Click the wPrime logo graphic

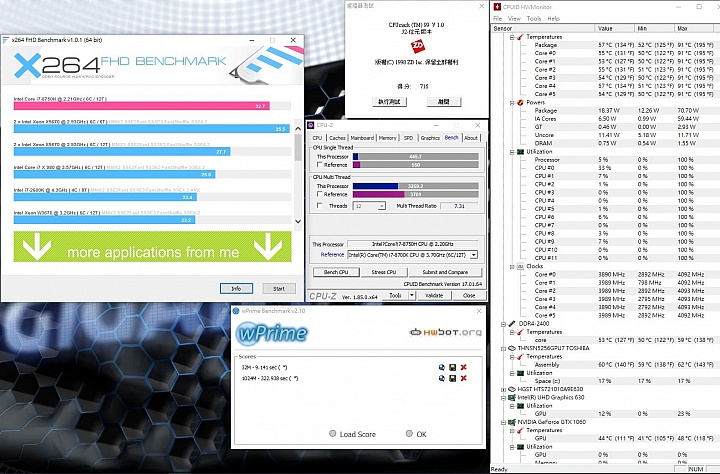(271, 333)
